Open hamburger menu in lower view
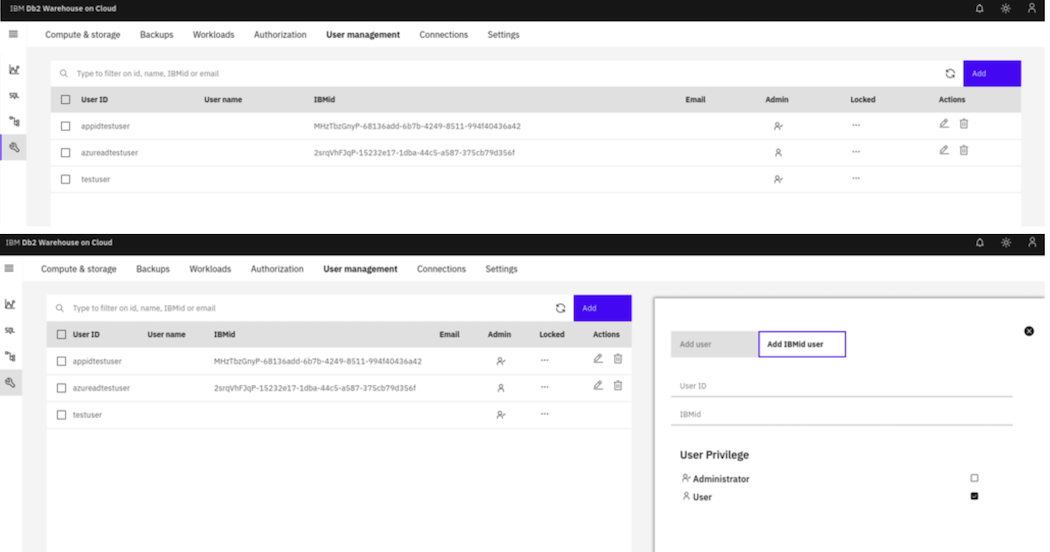This screenshot has height=552, width=1050. click(x=9, y=268)
